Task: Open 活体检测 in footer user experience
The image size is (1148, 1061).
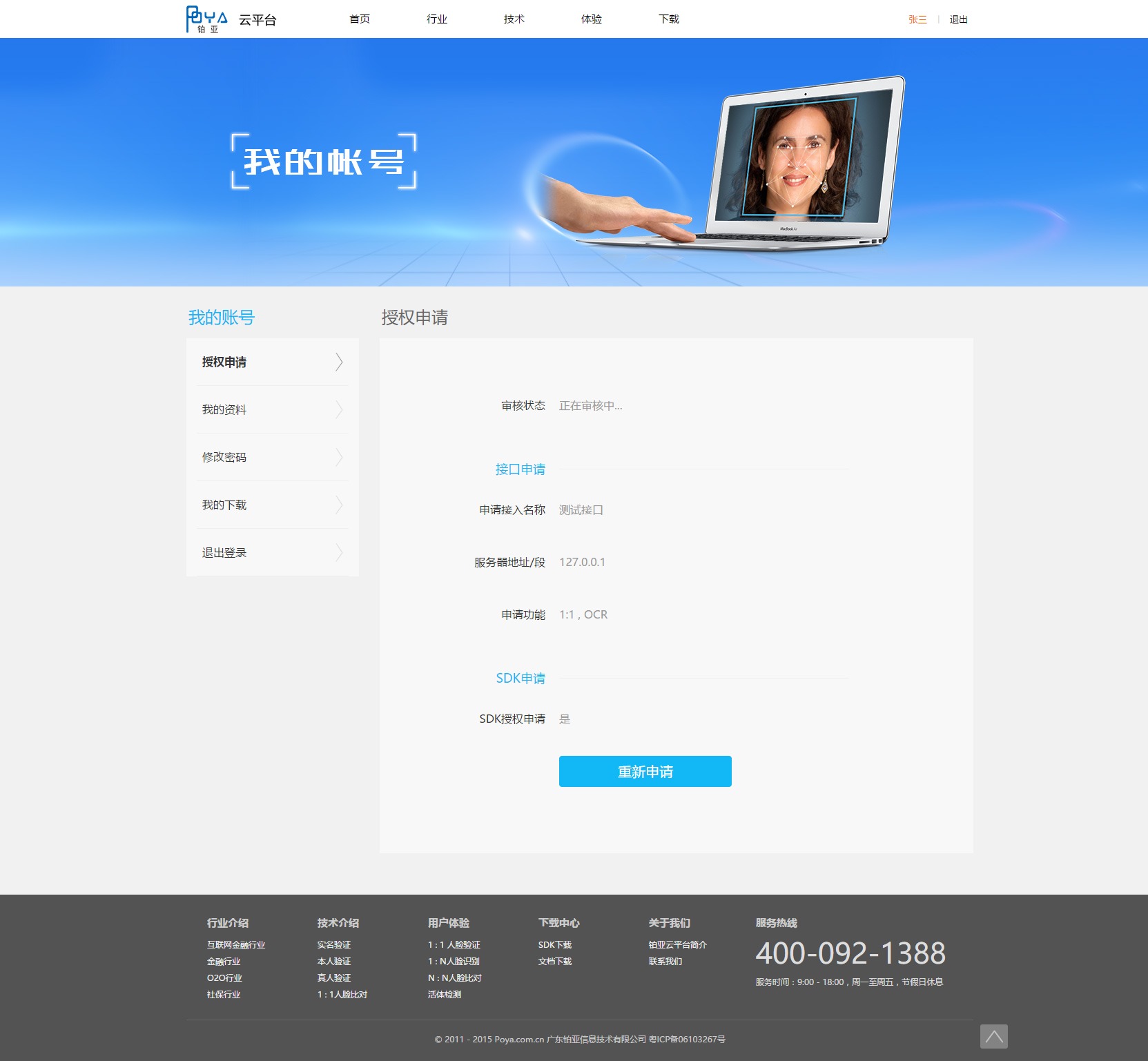Action: tap(445, 994)
